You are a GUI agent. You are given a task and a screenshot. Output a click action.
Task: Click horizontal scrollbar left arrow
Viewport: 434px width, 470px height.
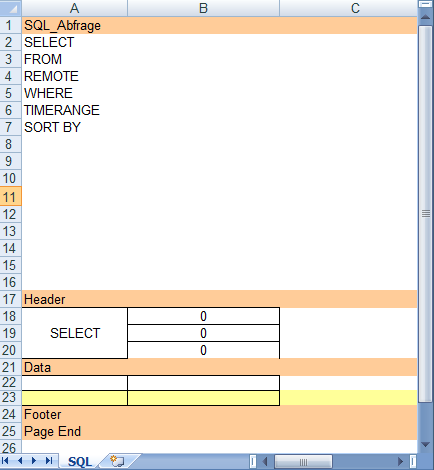[265, 462]
